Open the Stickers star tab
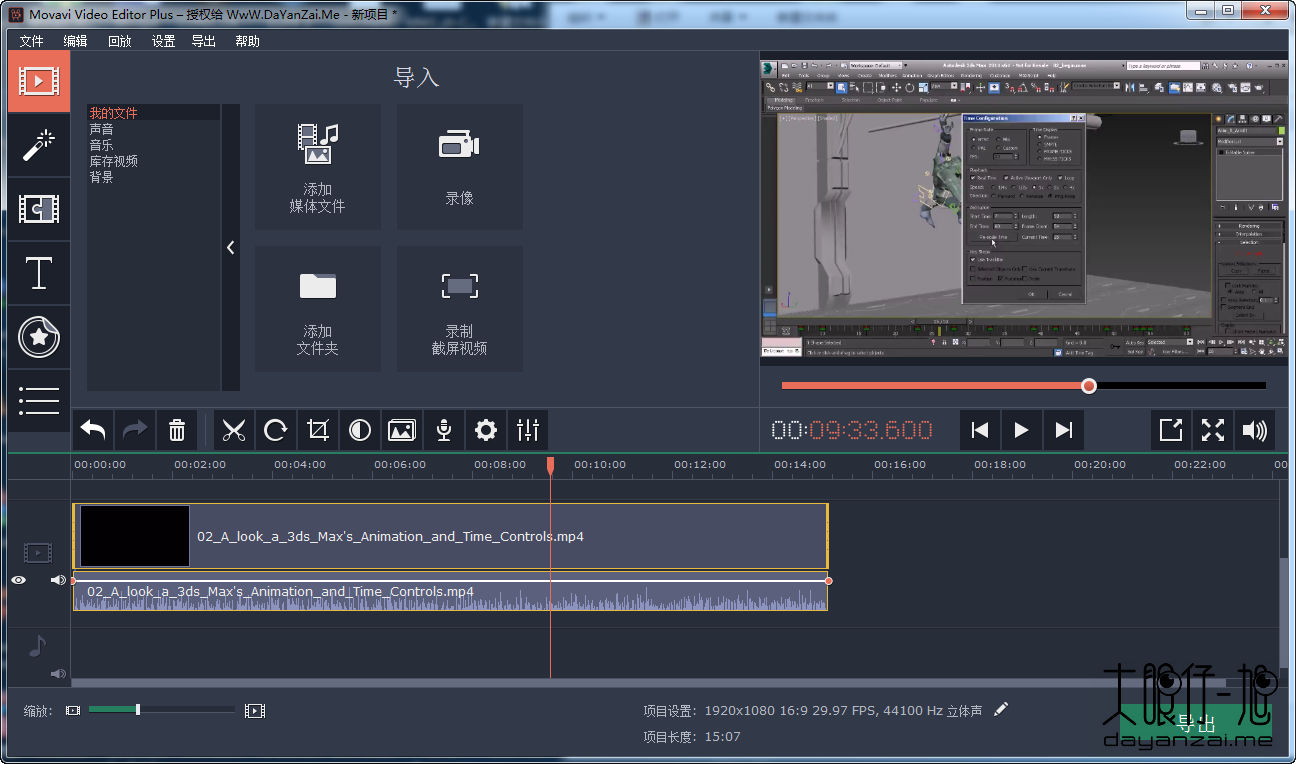 tap(39, 337)
